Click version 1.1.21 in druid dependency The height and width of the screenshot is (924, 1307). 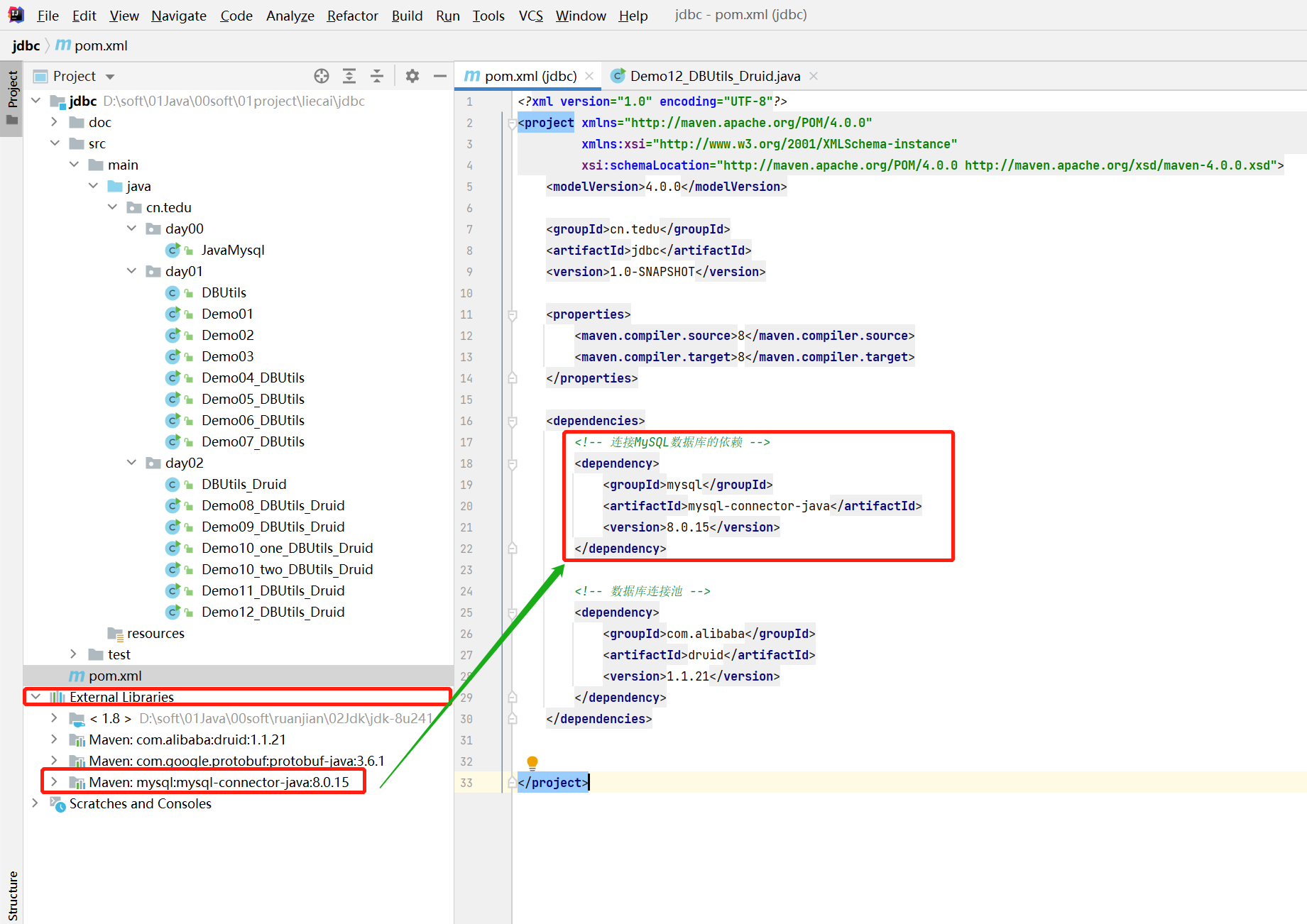click(x=688, y=676)
